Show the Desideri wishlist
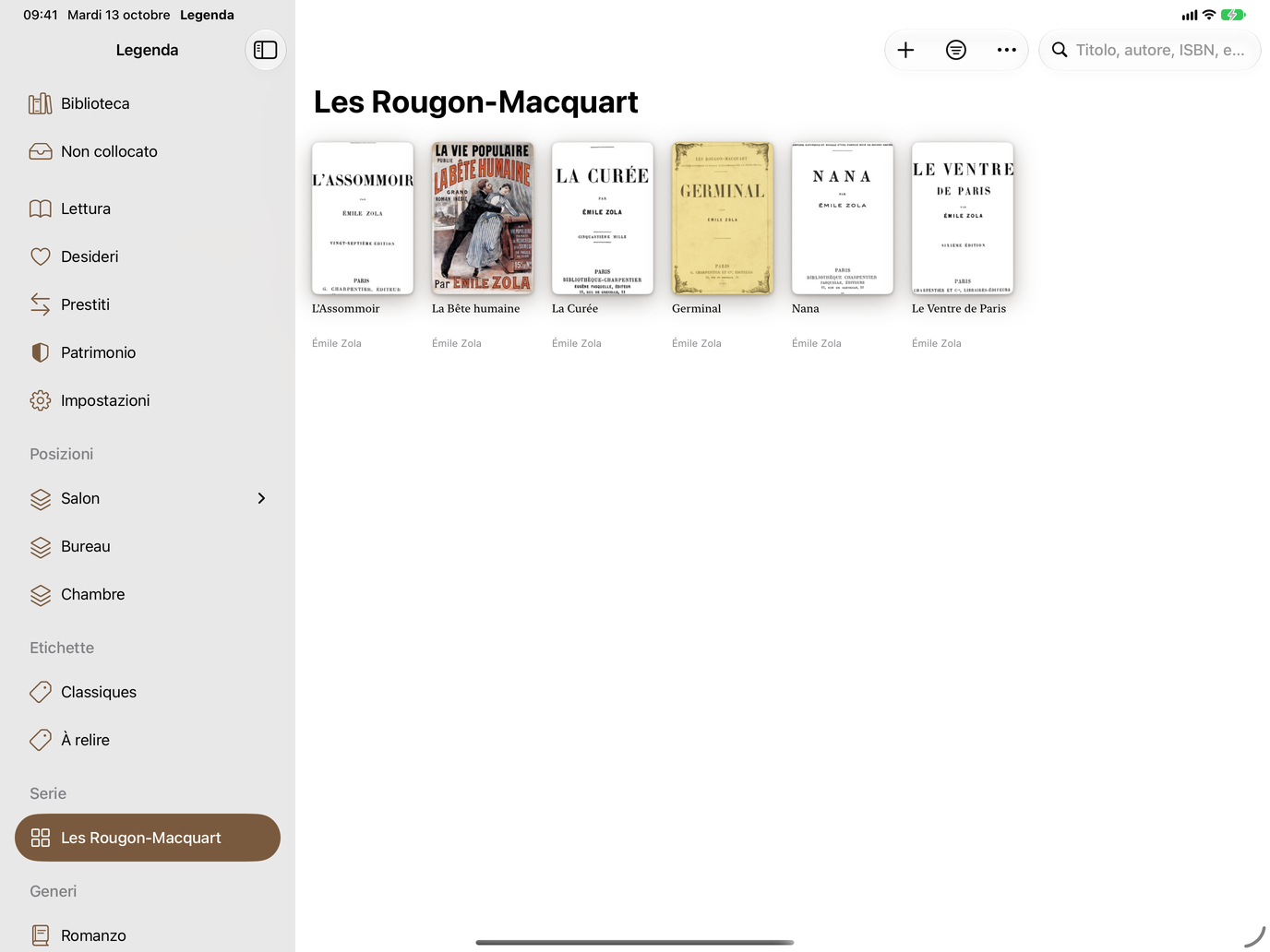 tap(148, 256)
